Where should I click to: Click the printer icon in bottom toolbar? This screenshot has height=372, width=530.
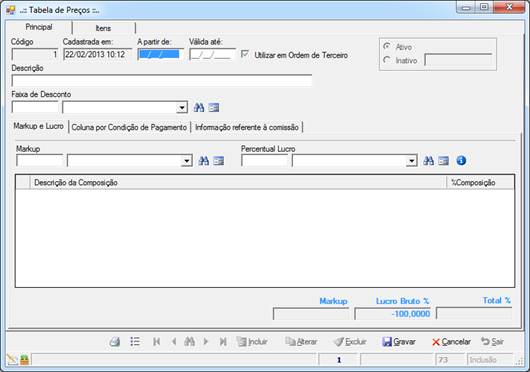click(x=115, y=342)
